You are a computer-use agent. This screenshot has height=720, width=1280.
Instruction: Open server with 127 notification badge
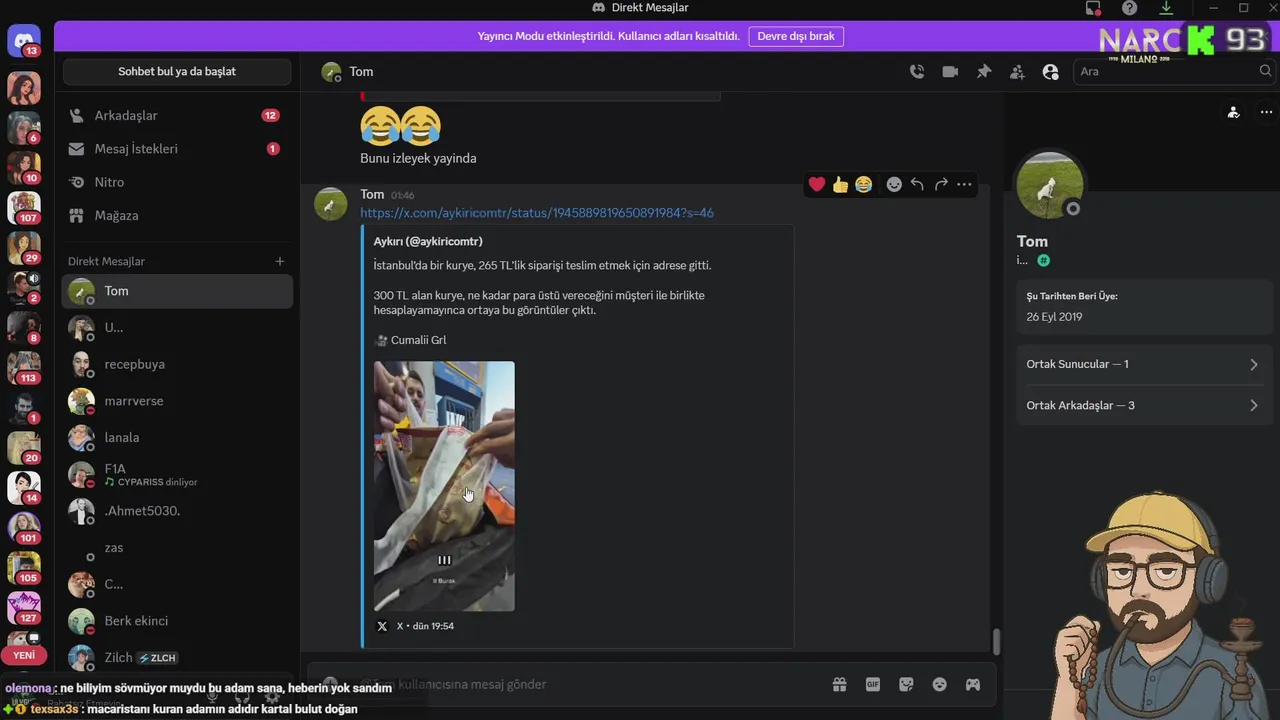tap(24, 608)
